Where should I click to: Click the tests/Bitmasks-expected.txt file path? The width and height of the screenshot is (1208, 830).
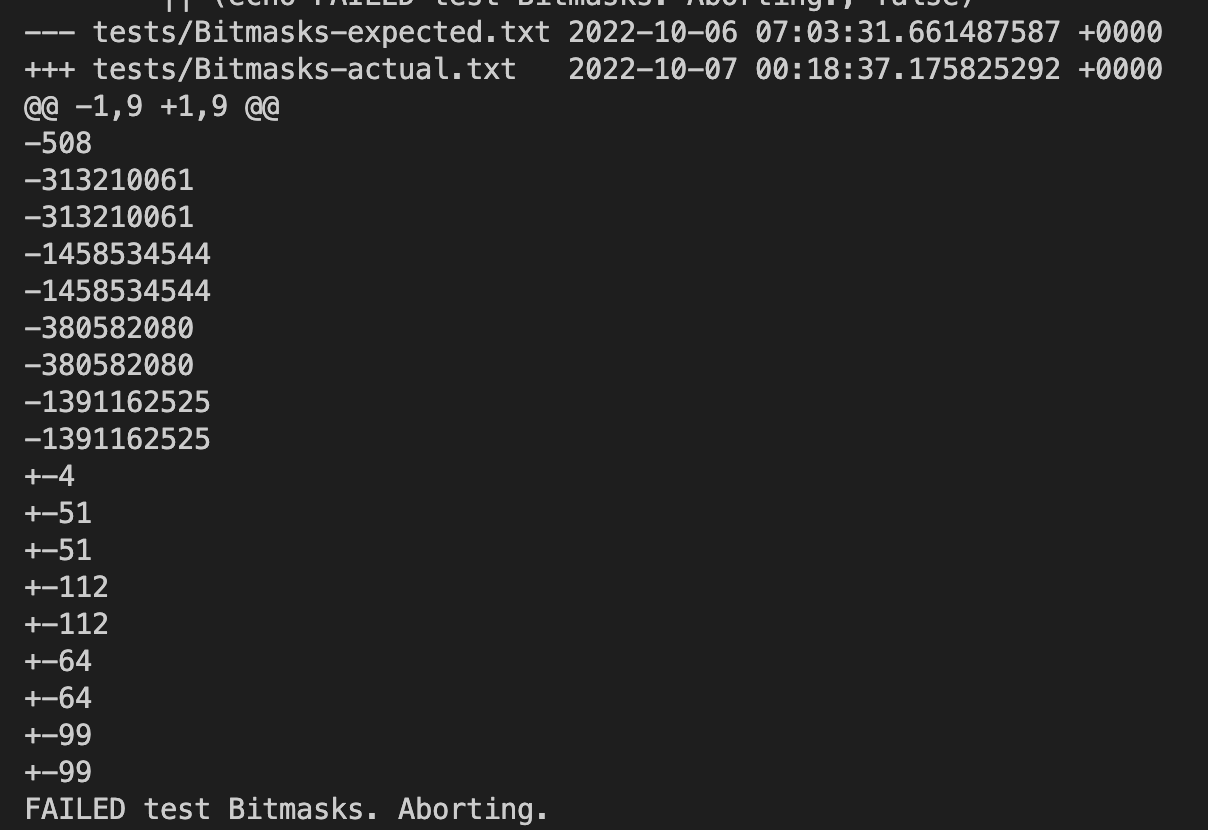click(x=321, y=32)
